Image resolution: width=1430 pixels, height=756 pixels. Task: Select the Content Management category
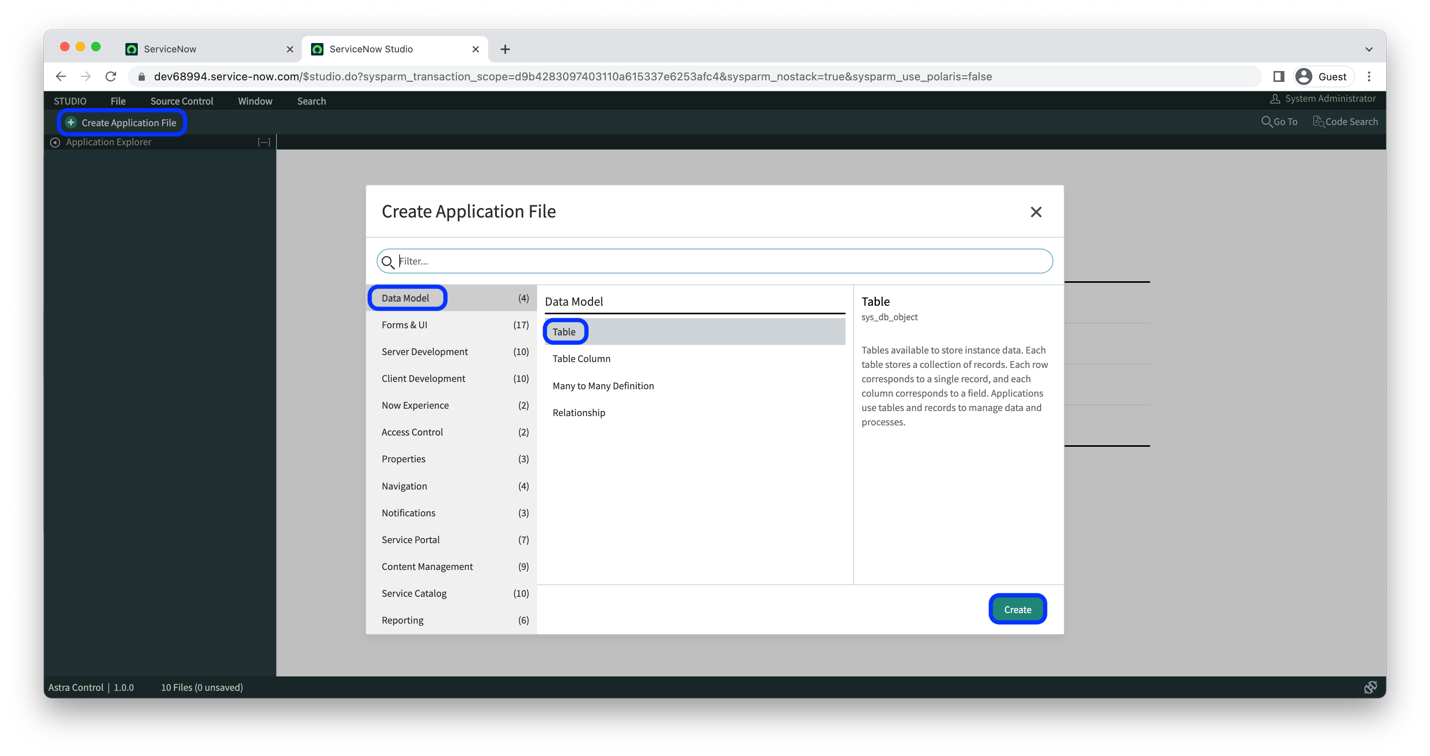click(x=452, y=567)
